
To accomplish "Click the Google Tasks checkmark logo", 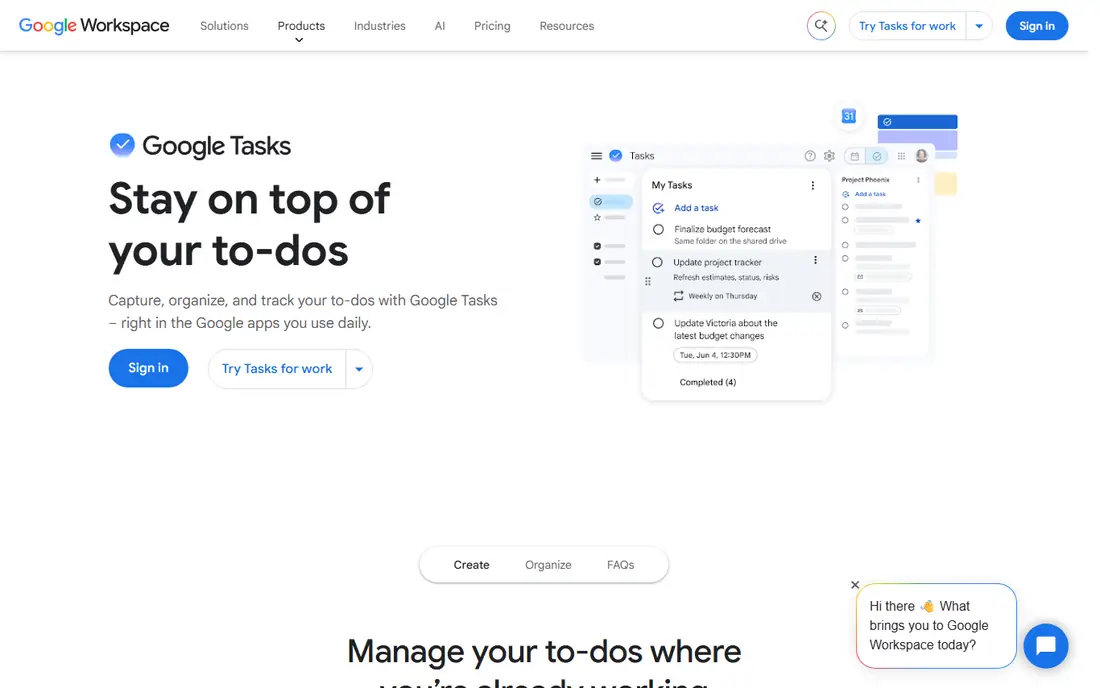I will 122,145.
